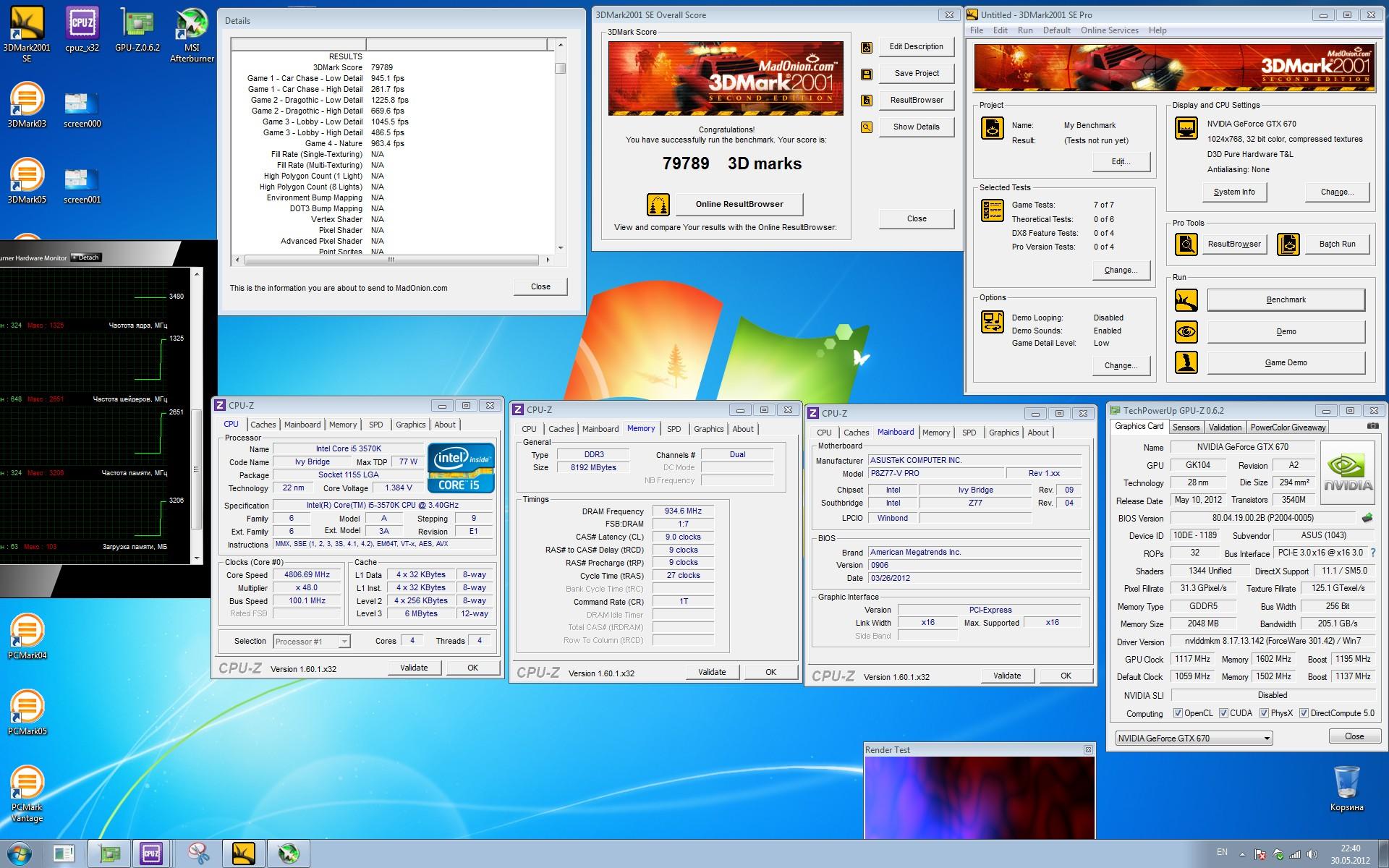Open the Online Services menu in 3DMark2001
The image size is (1389, 868).
(1109, 30)
